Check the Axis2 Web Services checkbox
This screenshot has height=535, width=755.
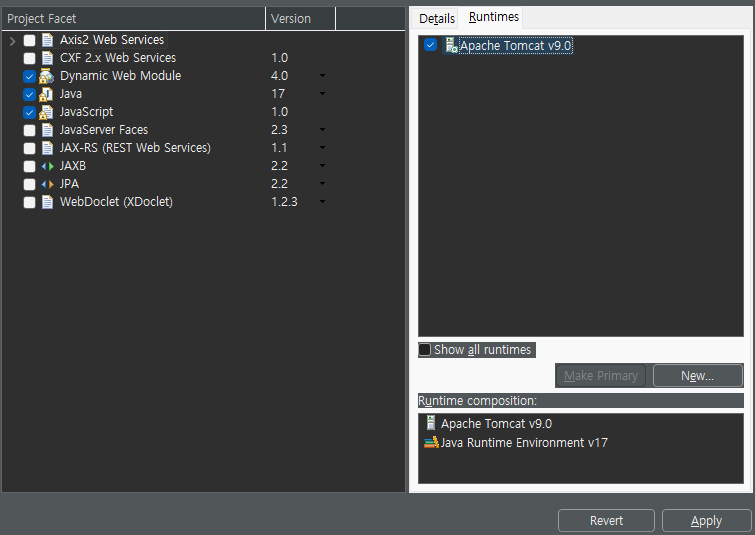(x=29, y=40)
